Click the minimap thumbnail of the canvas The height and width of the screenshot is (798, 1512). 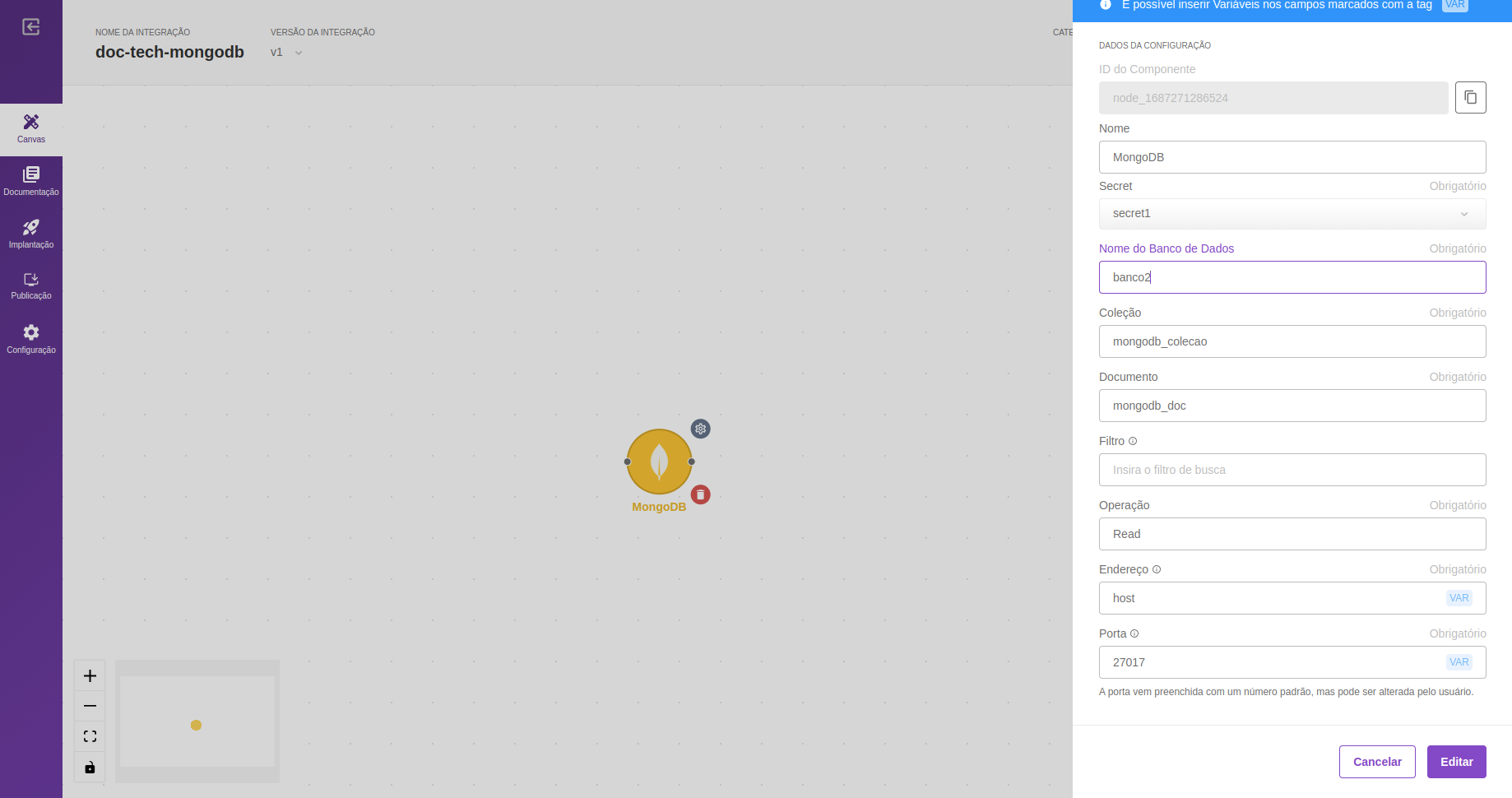coord(197,721)
